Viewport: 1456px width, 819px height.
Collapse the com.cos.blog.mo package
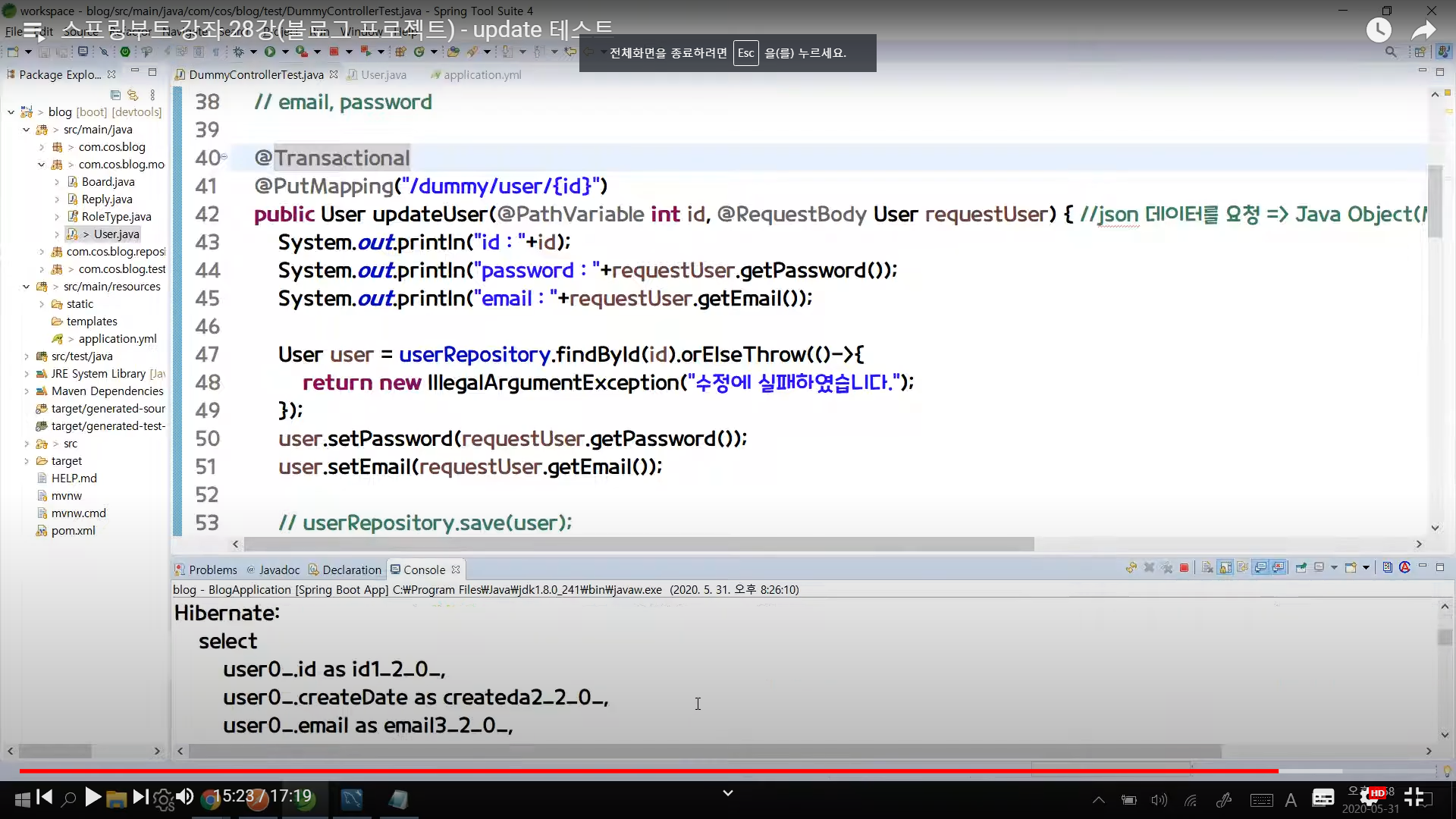[42, 165]
